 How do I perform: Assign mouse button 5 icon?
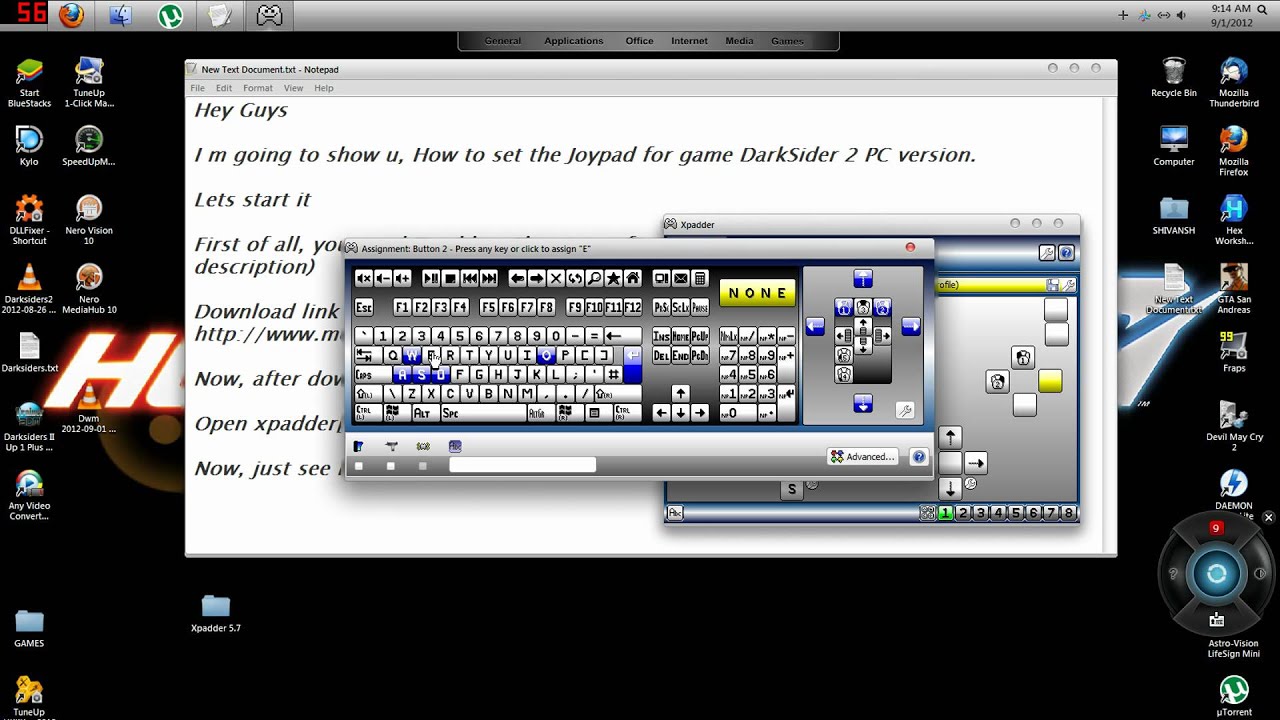pyautogui.click(x=844, y=355)
